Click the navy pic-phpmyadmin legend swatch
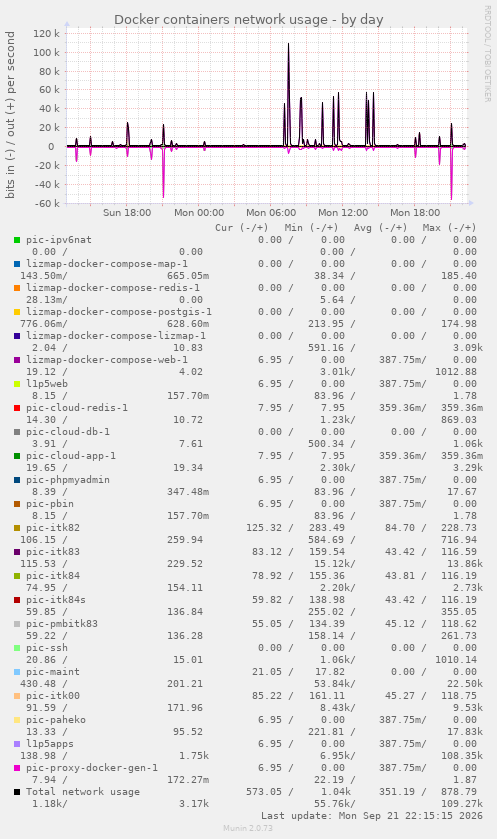The image size is (497, 839). click(17, 480)
